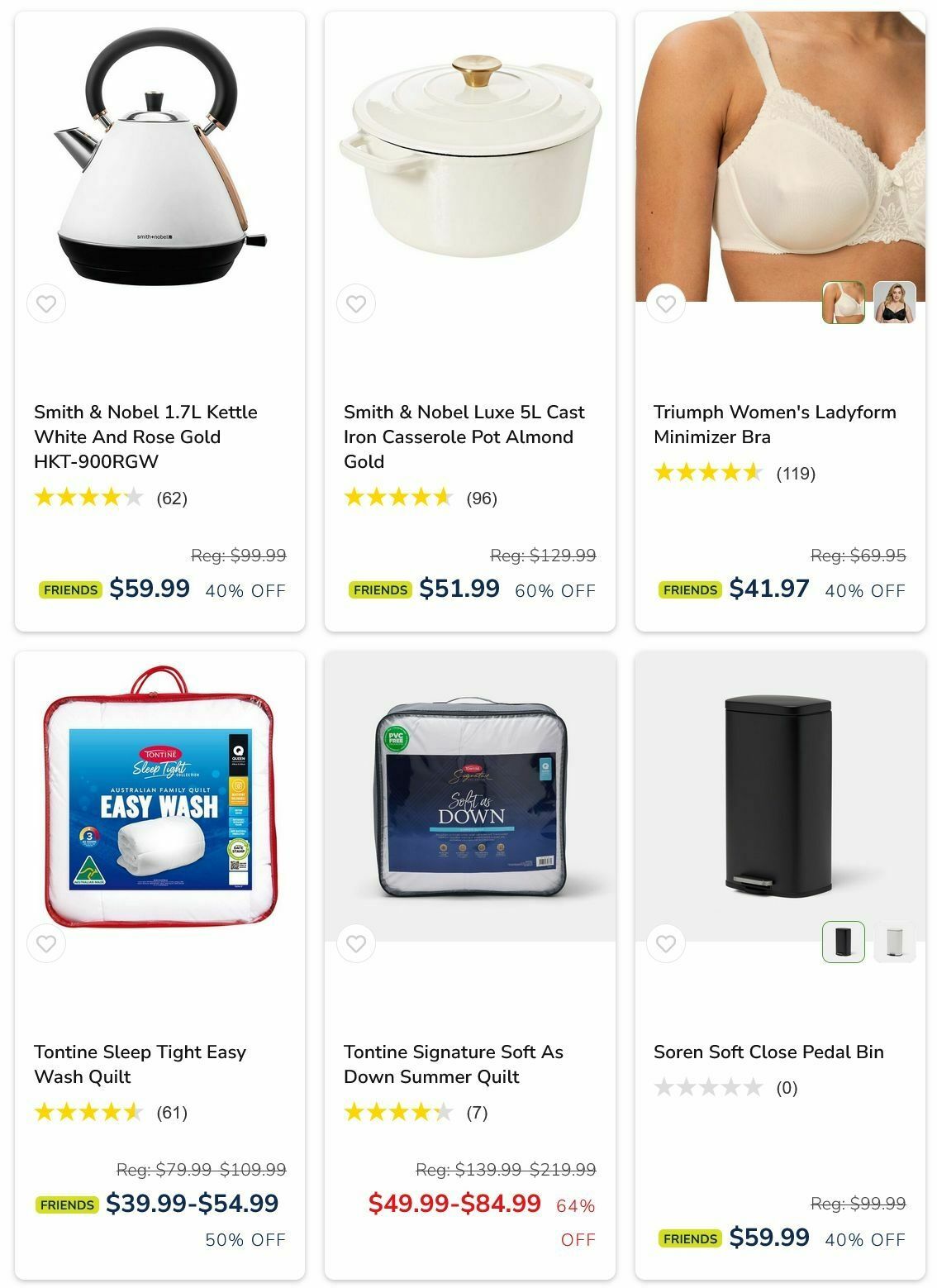Switch to white pedal bin variant

(895, 942)
